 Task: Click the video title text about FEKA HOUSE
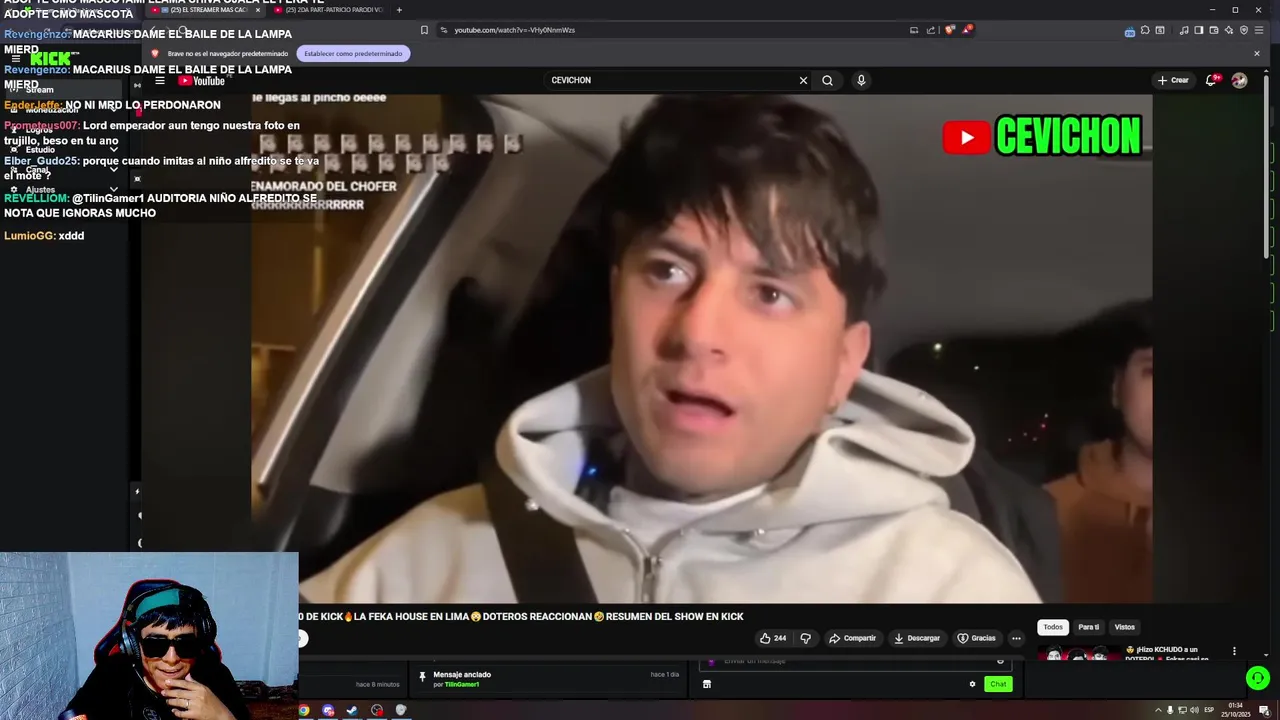tap(521, 617)
